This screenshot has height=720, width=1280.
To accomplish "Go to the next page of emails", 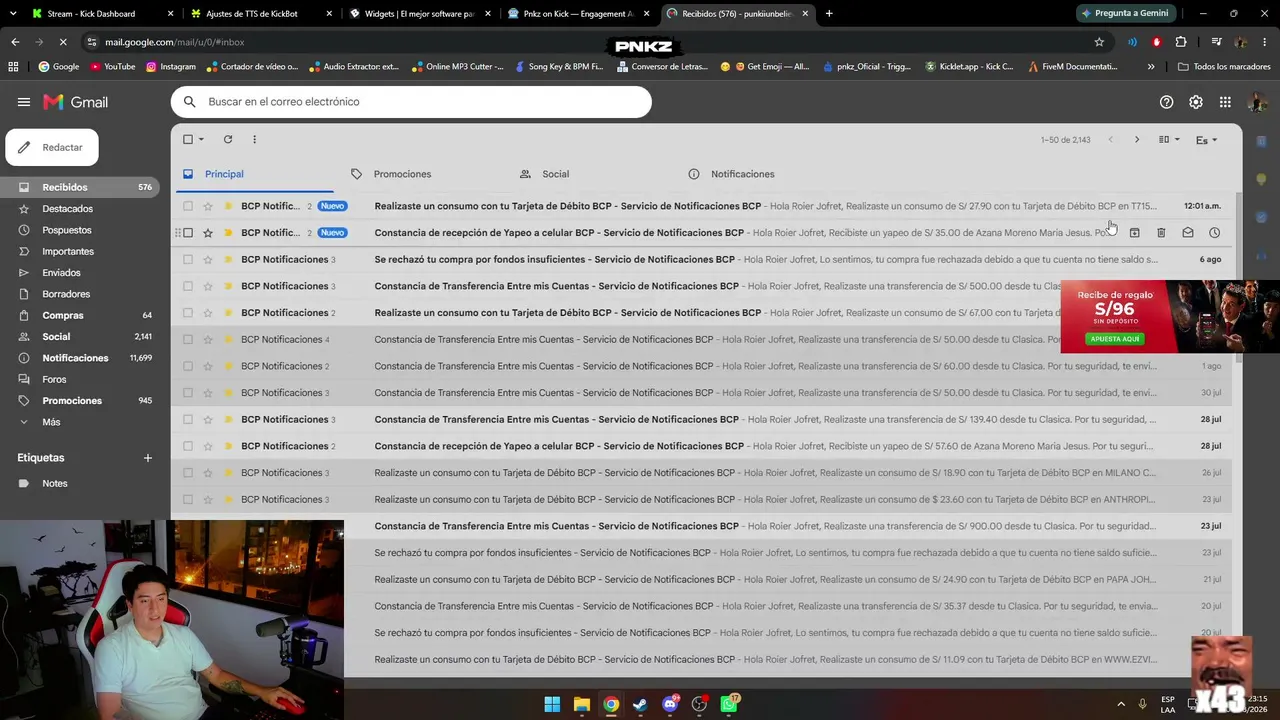I will point(1136,140).
